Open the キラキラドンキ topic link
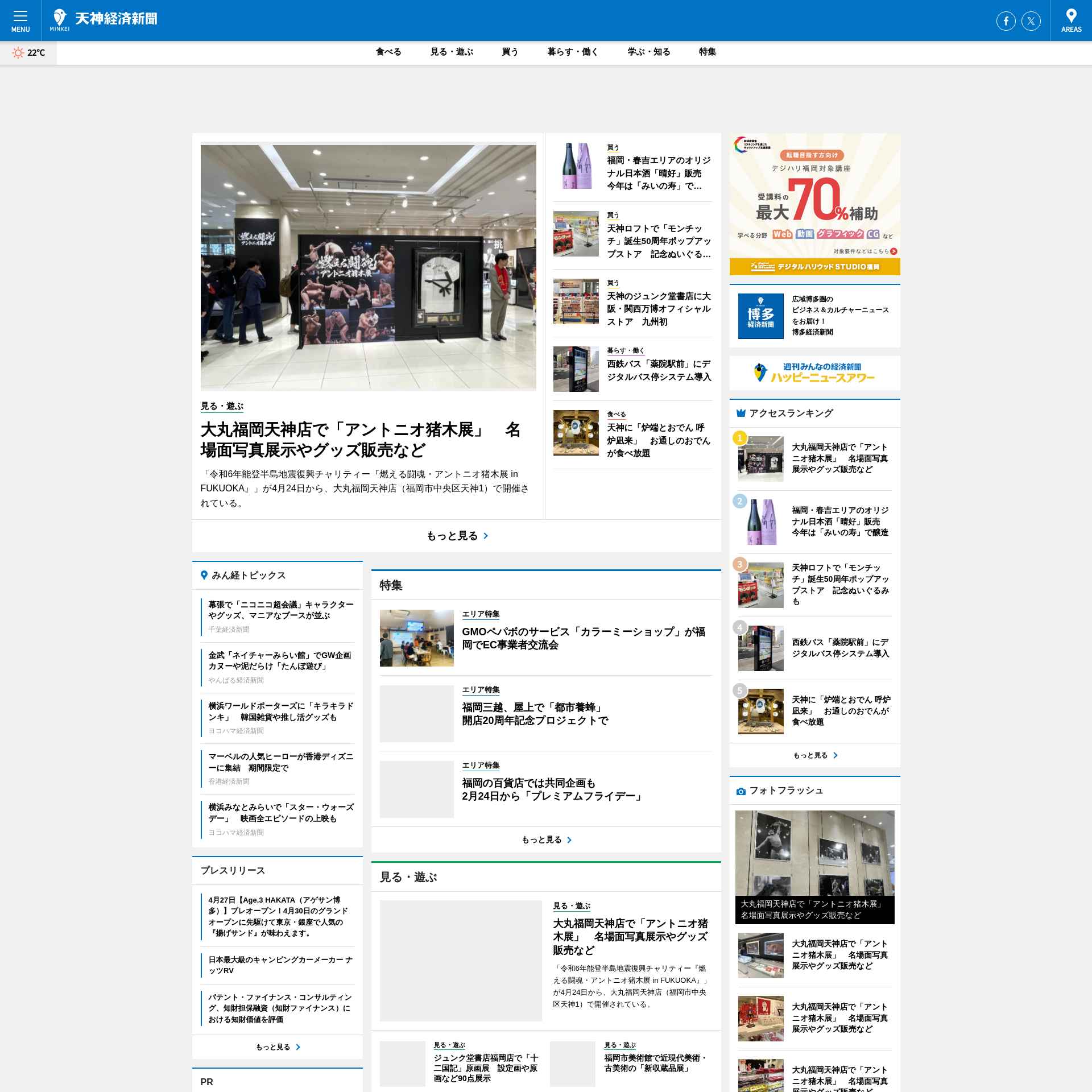 [x=281, y=712]
